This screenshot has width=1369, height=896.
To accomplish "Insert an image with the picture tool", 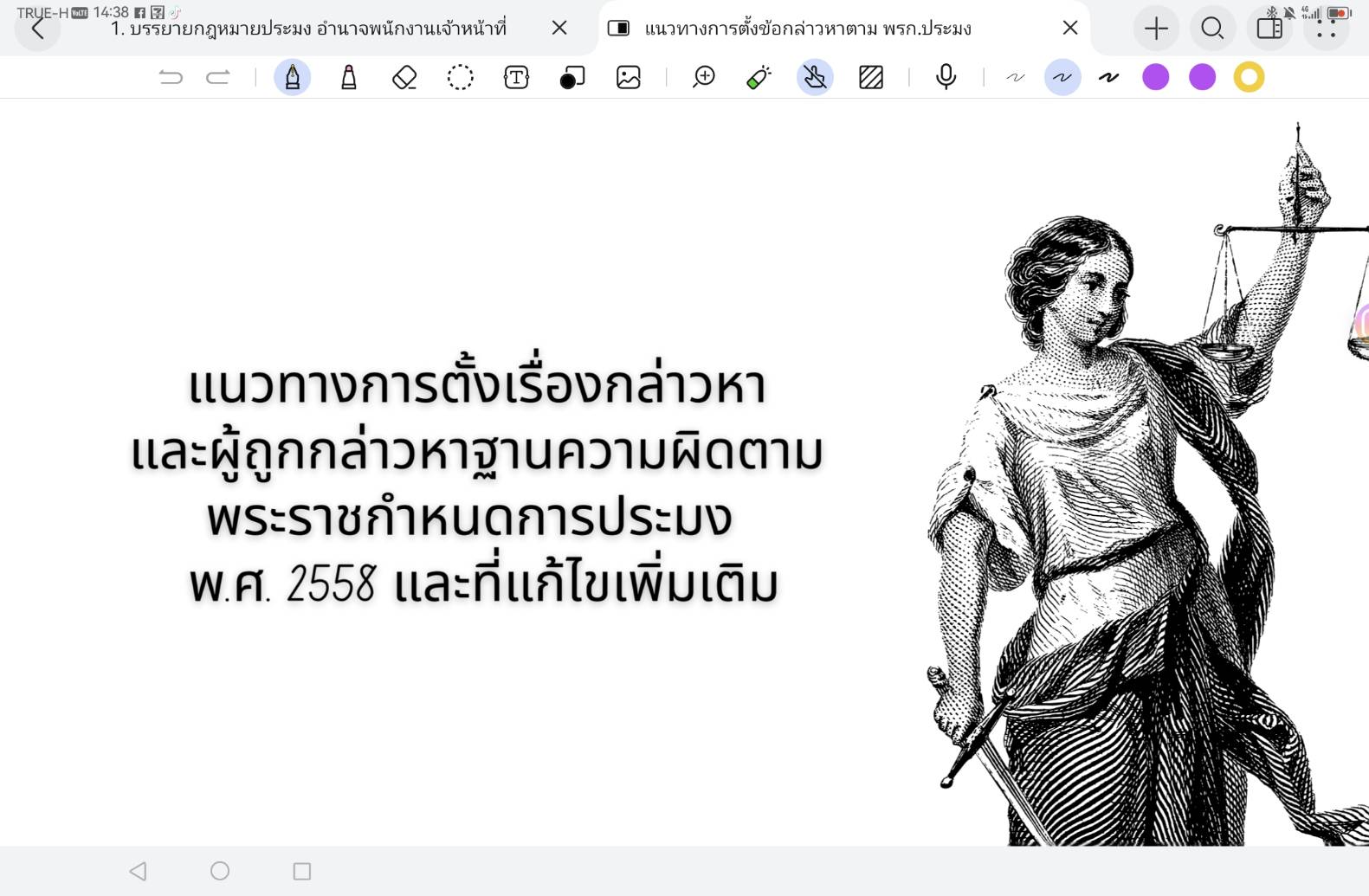I will pos(629,77).
